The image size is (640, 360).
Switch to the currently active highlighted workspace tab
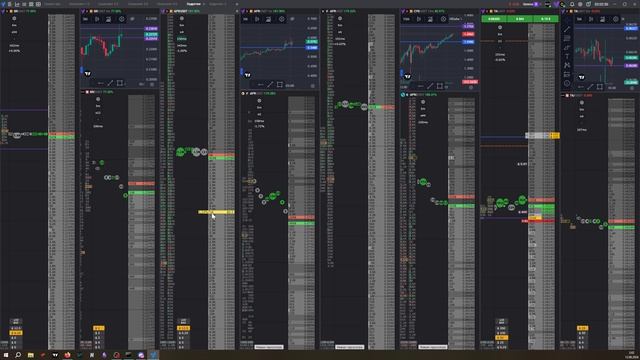point(193,4)
